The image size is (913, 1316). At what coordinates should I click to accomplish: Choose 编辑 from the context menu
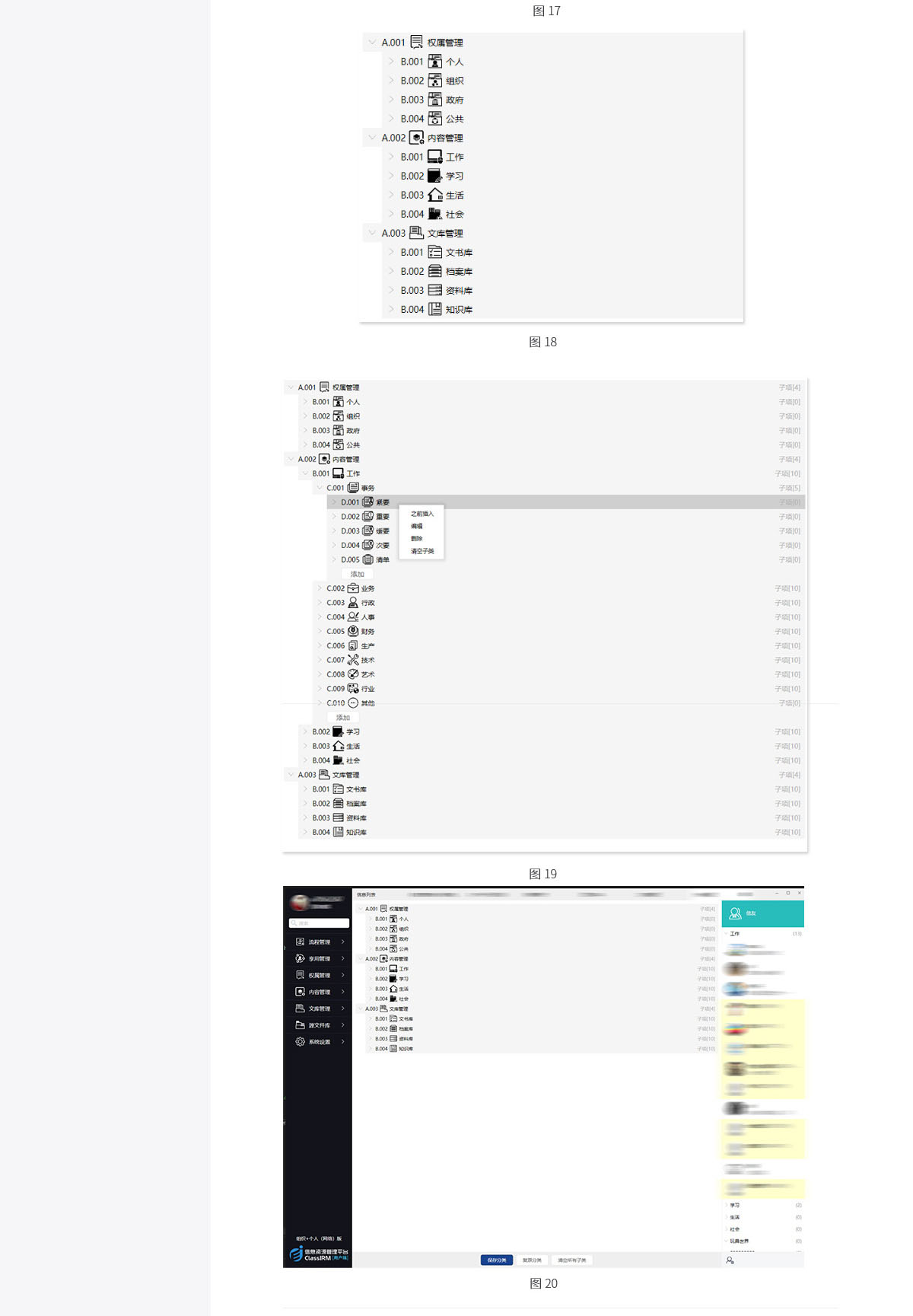point(416,526)
